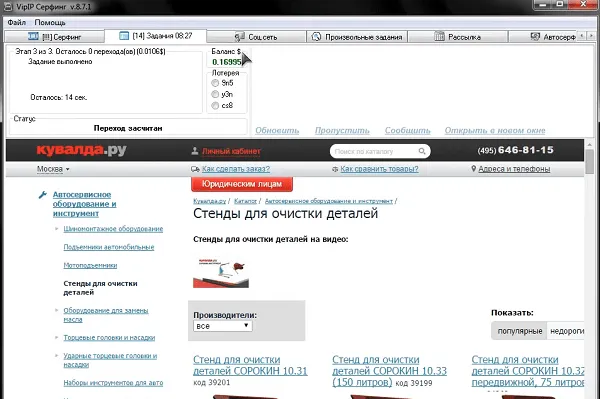Open Как сделать заказ? link
The image size is (600, 399).
tap(236, 169)
